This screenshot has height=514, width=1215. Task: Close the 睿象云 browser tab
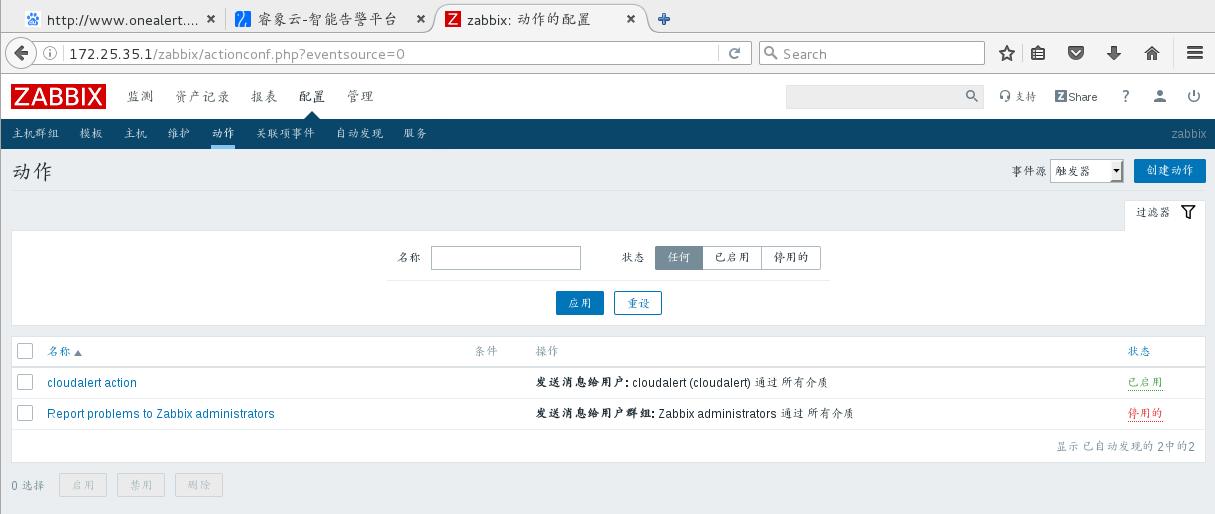point(422,19)
